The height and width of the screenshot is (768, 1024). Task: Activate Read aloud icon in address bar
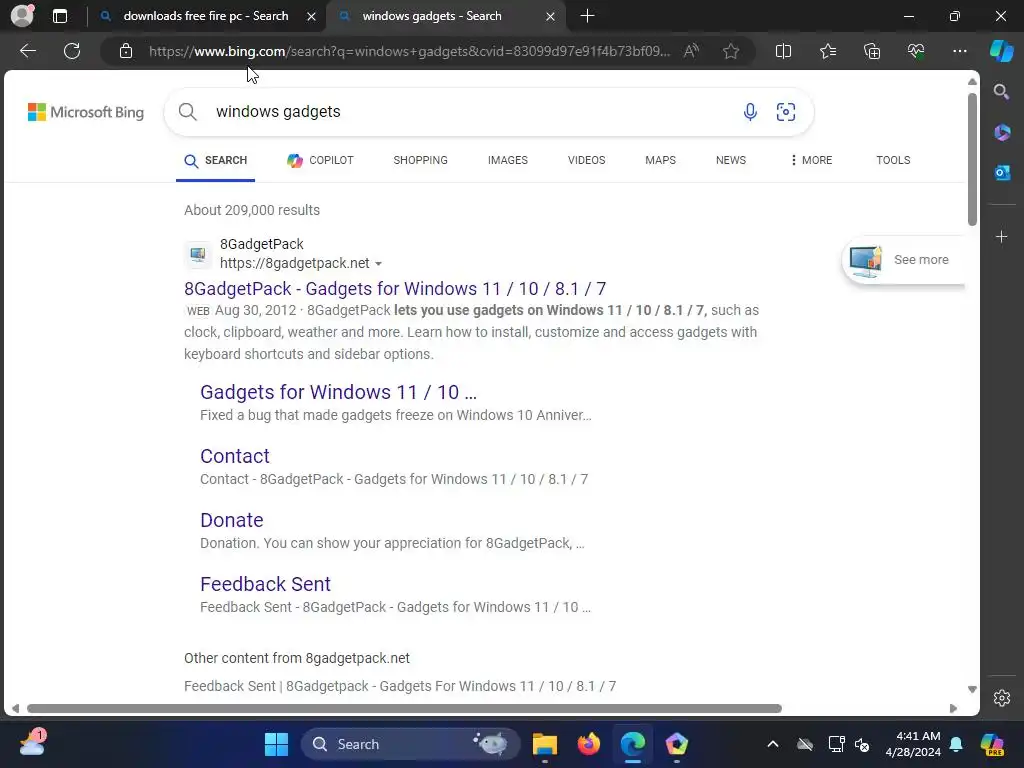point(691,51)
